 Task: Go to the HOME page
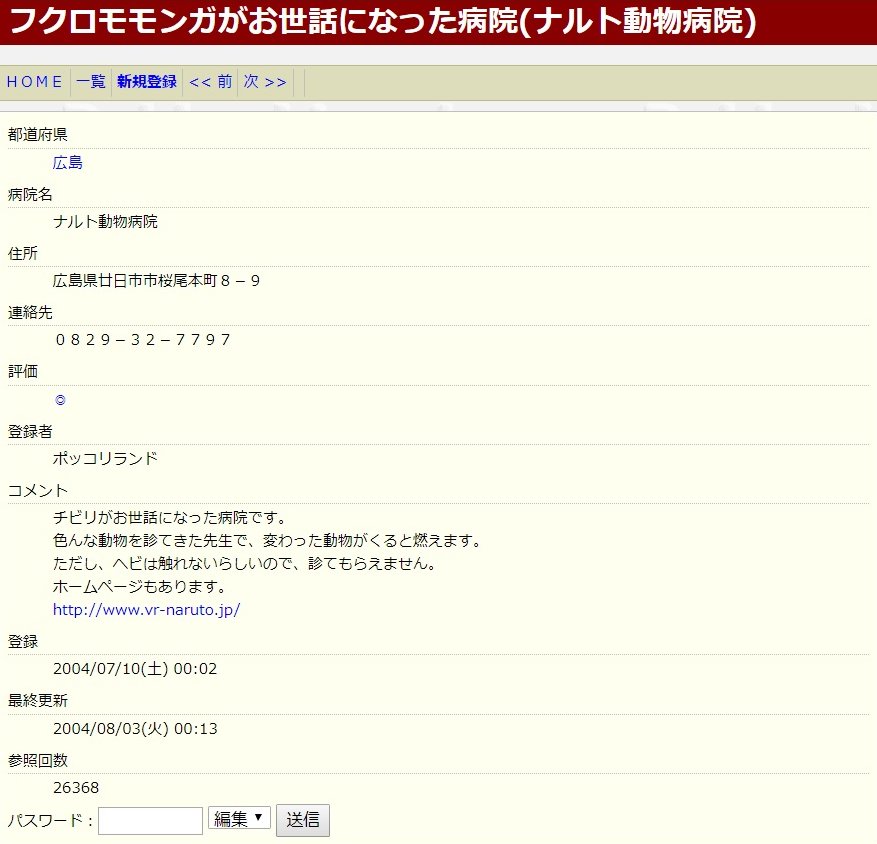(35, 82)
